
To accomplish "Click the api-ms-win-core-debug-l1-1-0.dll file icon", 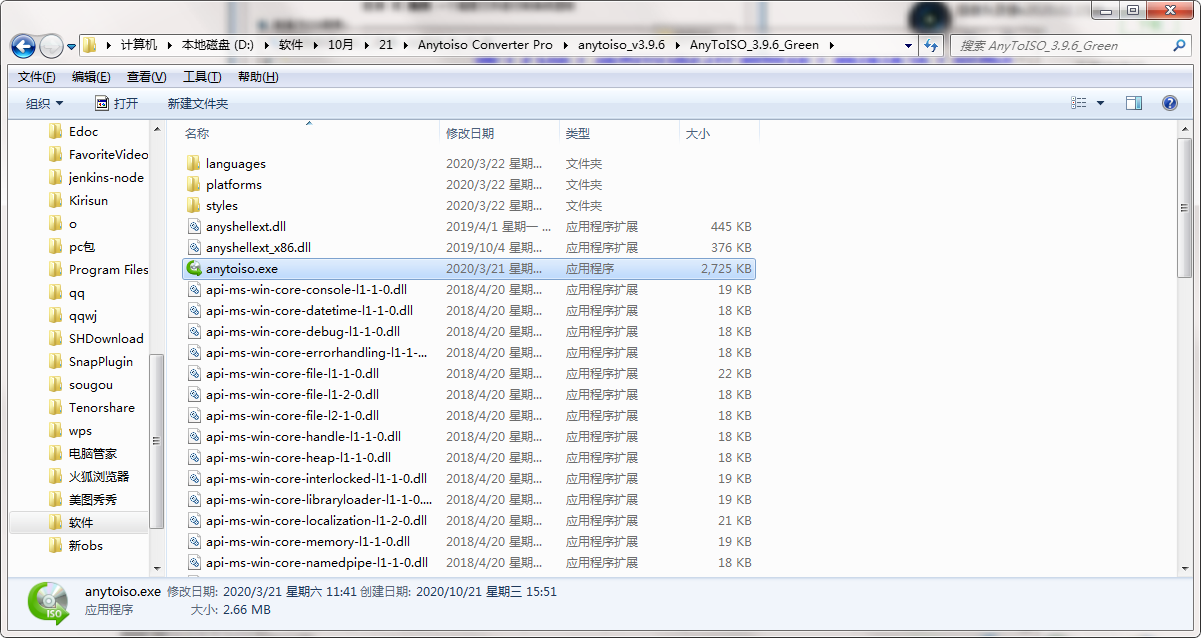I will click(x=194, y=332).
